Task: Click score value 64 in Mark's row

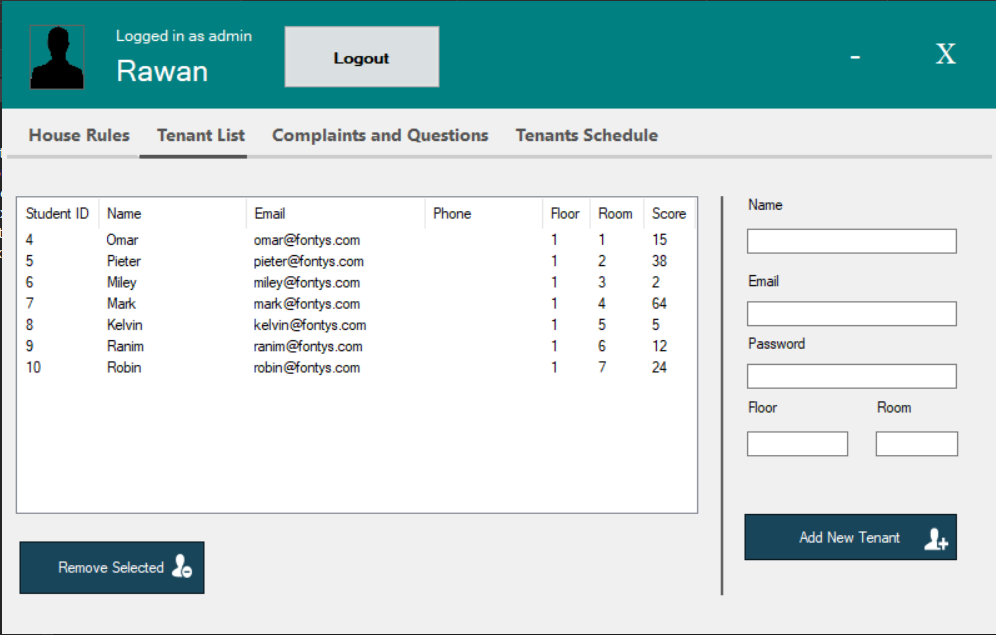Action: click(659, 304)
